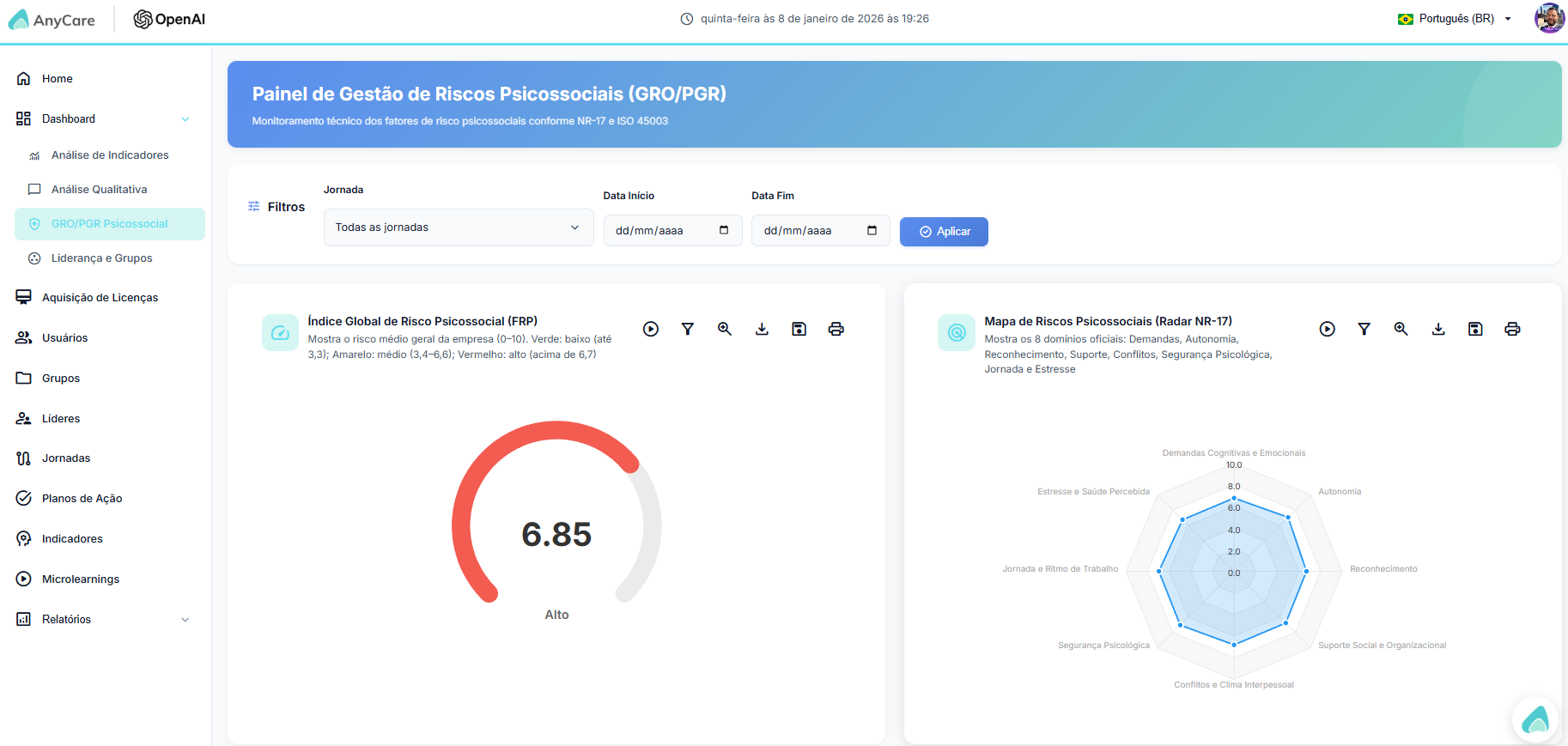Zoom in on Índice Global de Risco card
This screenshot has width=1568, height=746.
point(725,329)
